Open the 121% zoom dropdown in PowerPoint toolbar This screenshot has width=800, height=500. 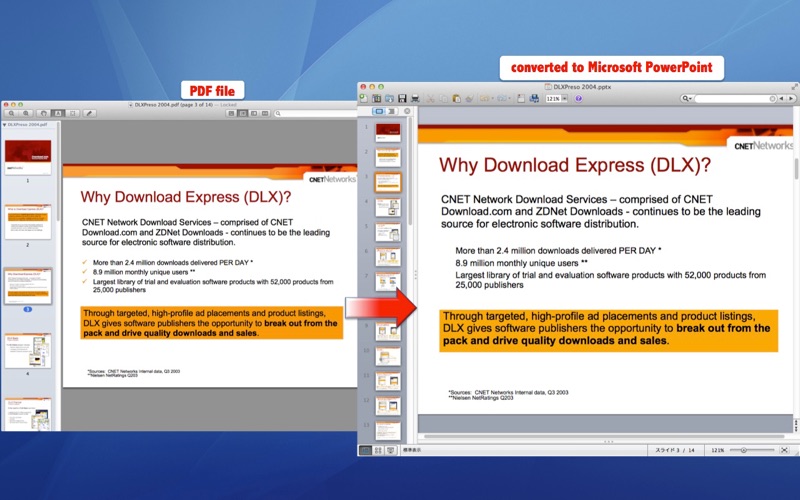click(x=565, y=98)
